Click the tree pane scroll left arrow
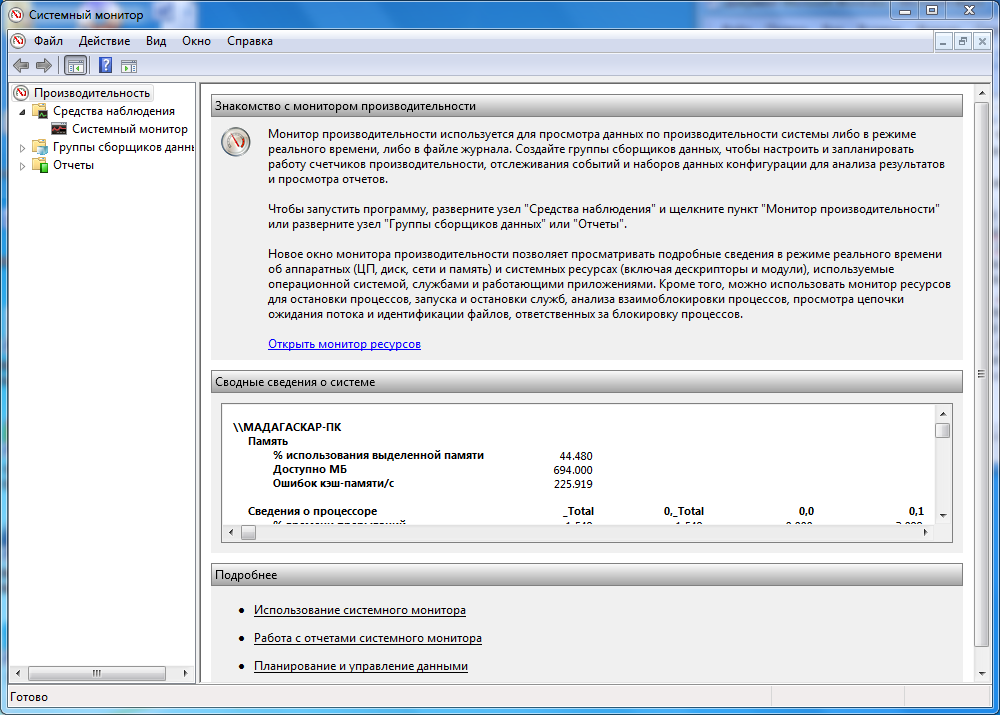 coord(18,674)
